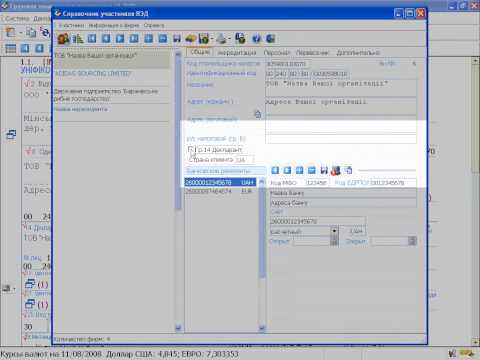Click the printer icon in dialog toolbar
480x360 pixels.
coord(221,39)
